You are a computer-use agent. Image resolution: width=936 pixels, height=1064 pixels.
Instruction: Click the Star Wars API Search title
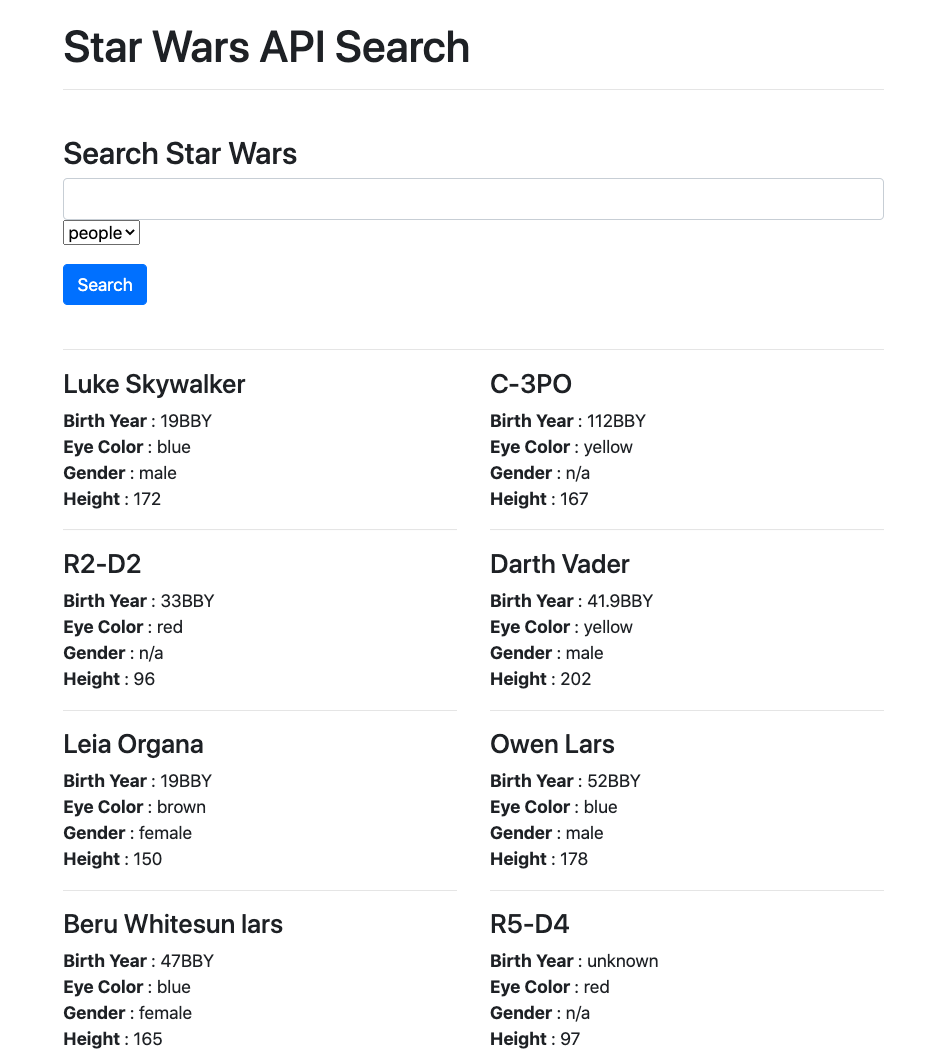[266, 47]
